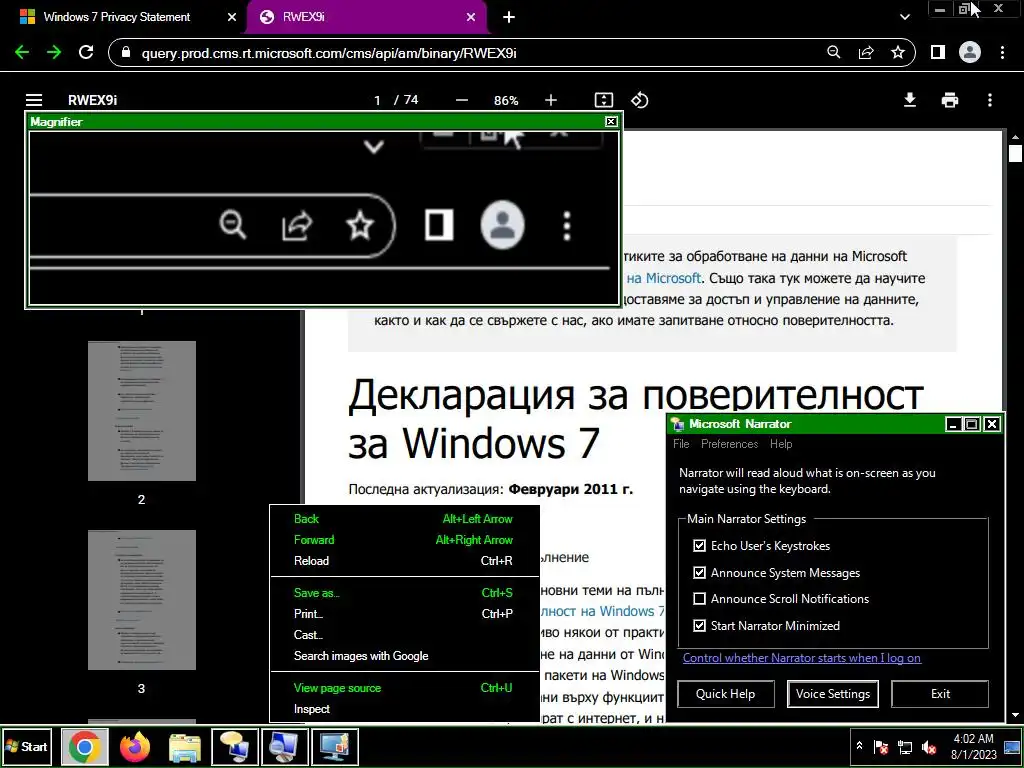Open network tray icon
This screenshot has width=1024, height=768.
(x=904, y=747)
